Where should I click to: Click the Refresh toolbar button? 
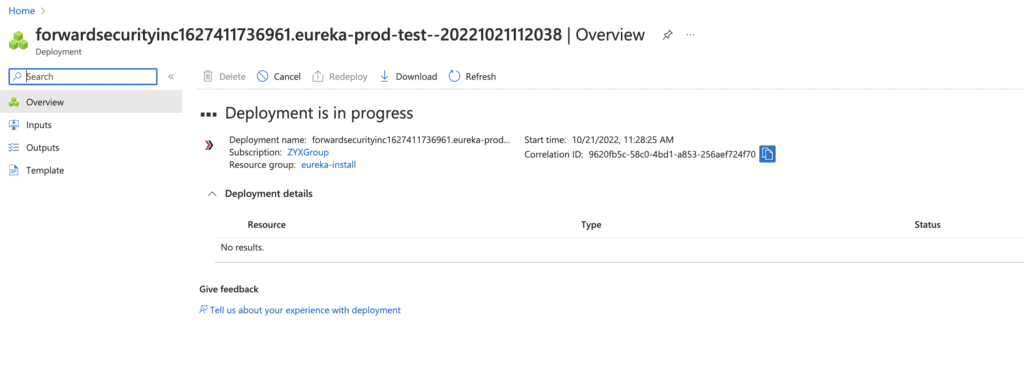472,76
